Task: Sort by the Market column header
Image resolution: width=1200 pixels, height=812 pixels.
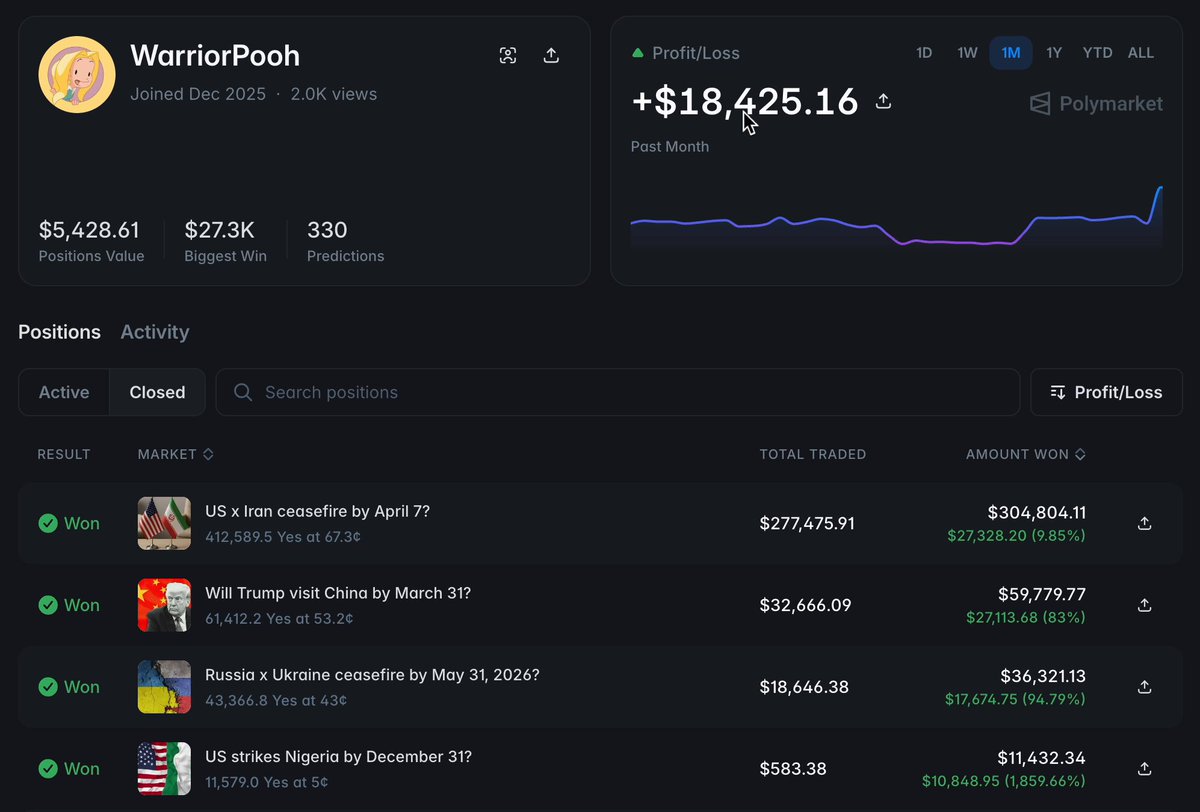Action: 176,454
